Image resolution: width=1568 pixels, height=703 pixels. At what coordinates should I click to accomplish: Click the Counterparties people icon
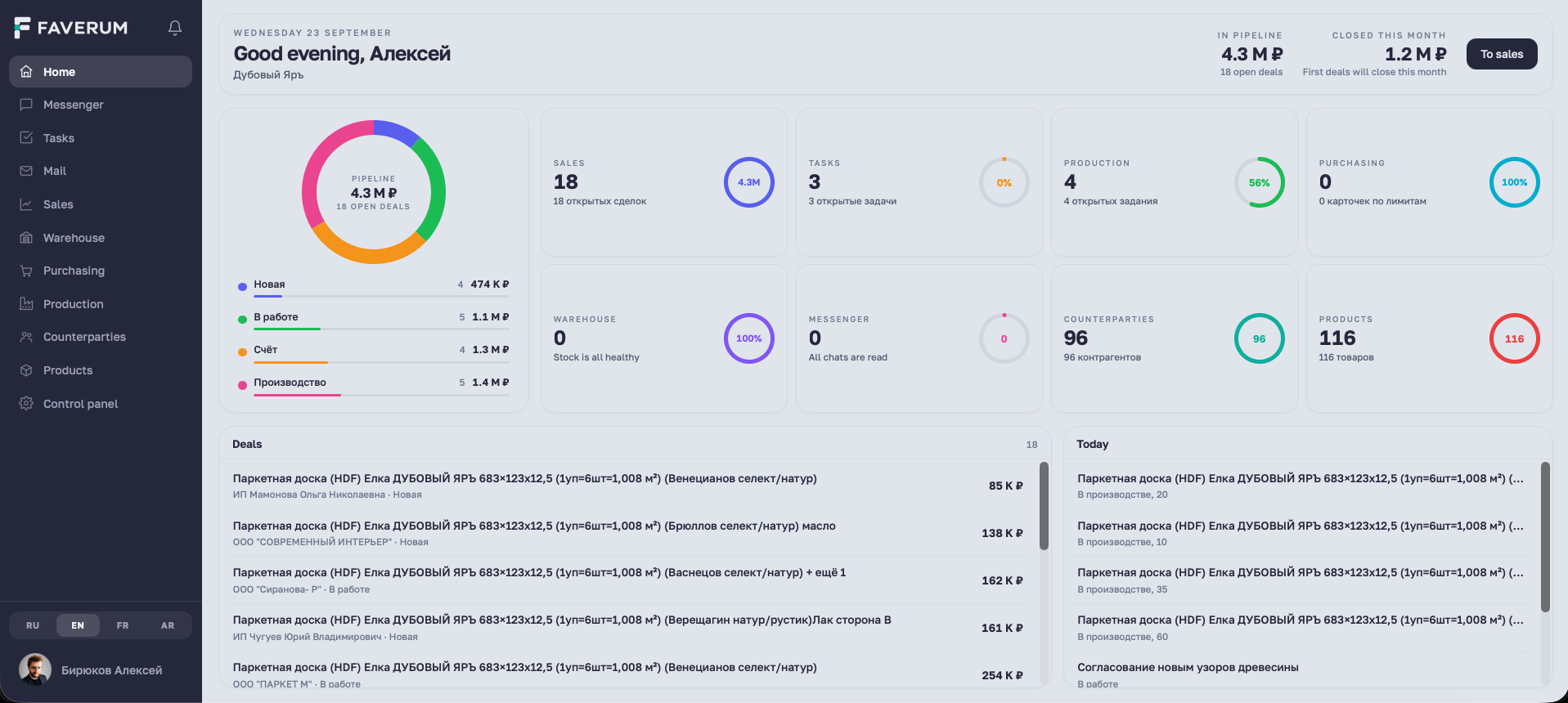26,337
